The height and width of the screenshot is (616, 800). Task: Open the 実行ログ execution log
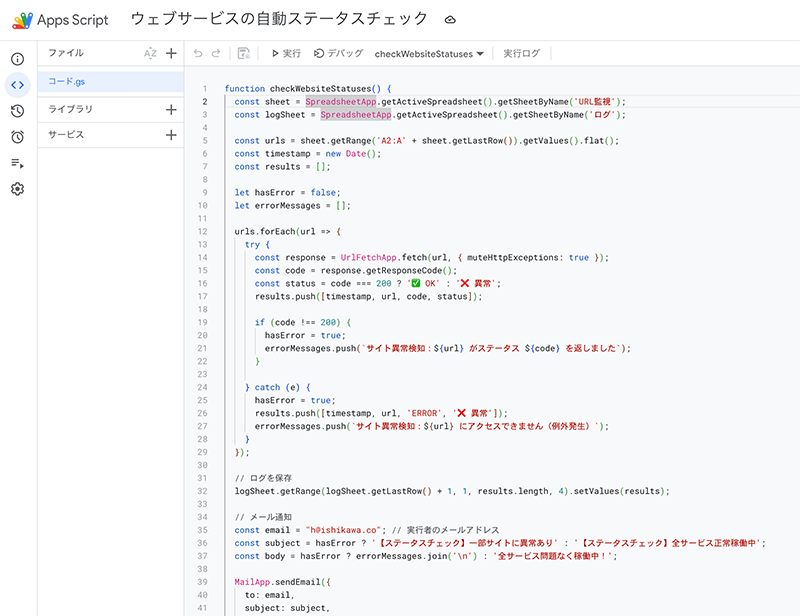pos(521,54)
